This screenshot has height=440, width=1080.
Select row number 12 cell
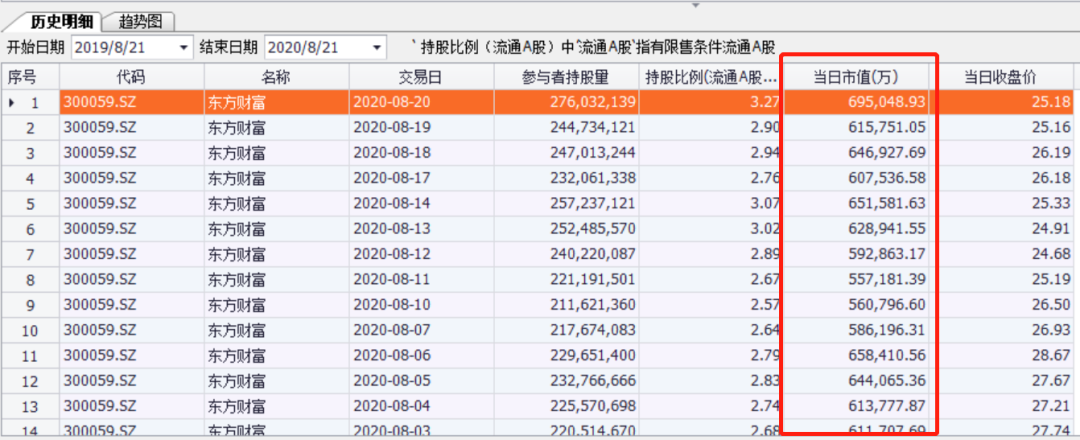(x=30, y=380)
